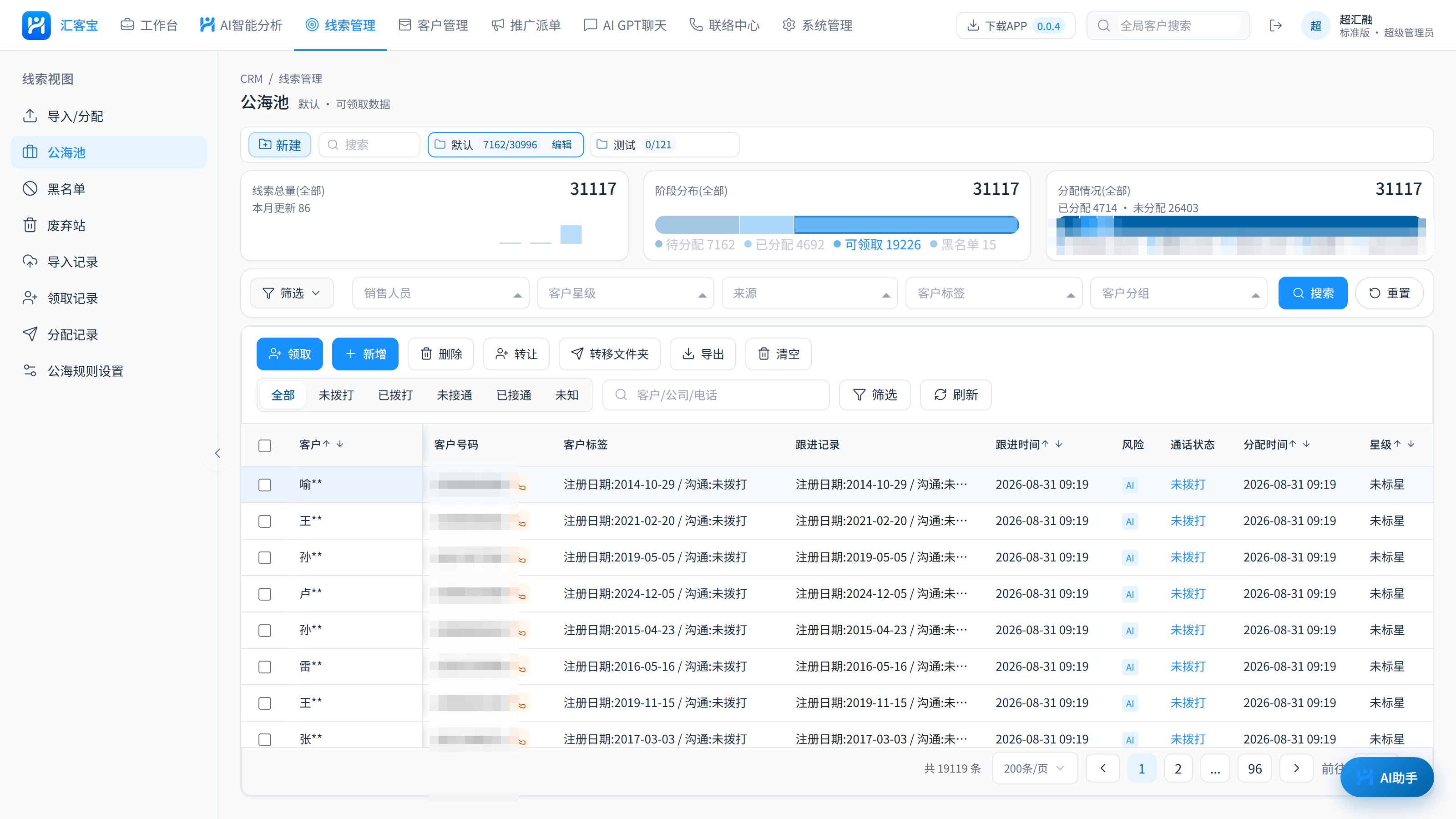Viewport: 1456px width, 819px height.
Task: Click the 可领取 19226 stage bar segment
Action: pos(906,225)
